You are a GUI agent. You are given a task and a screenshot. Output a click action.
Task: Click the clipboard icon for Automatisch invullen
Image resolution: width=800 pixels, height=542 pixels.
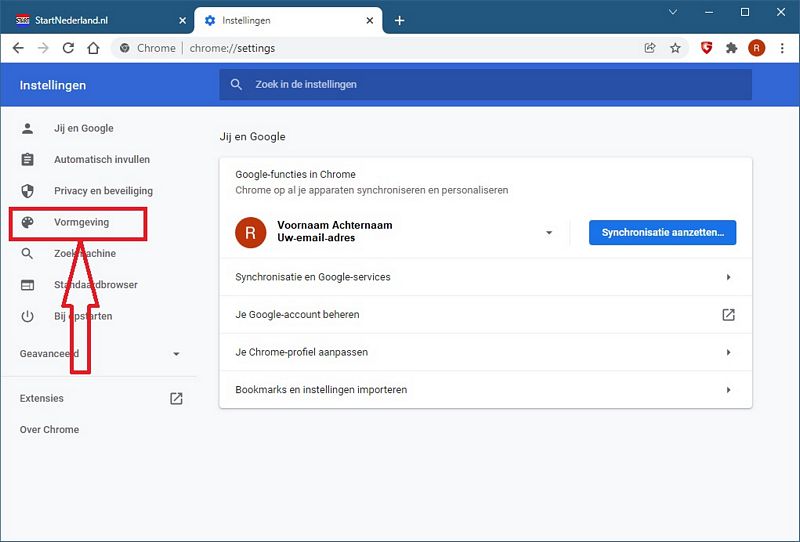click(28, 159)
